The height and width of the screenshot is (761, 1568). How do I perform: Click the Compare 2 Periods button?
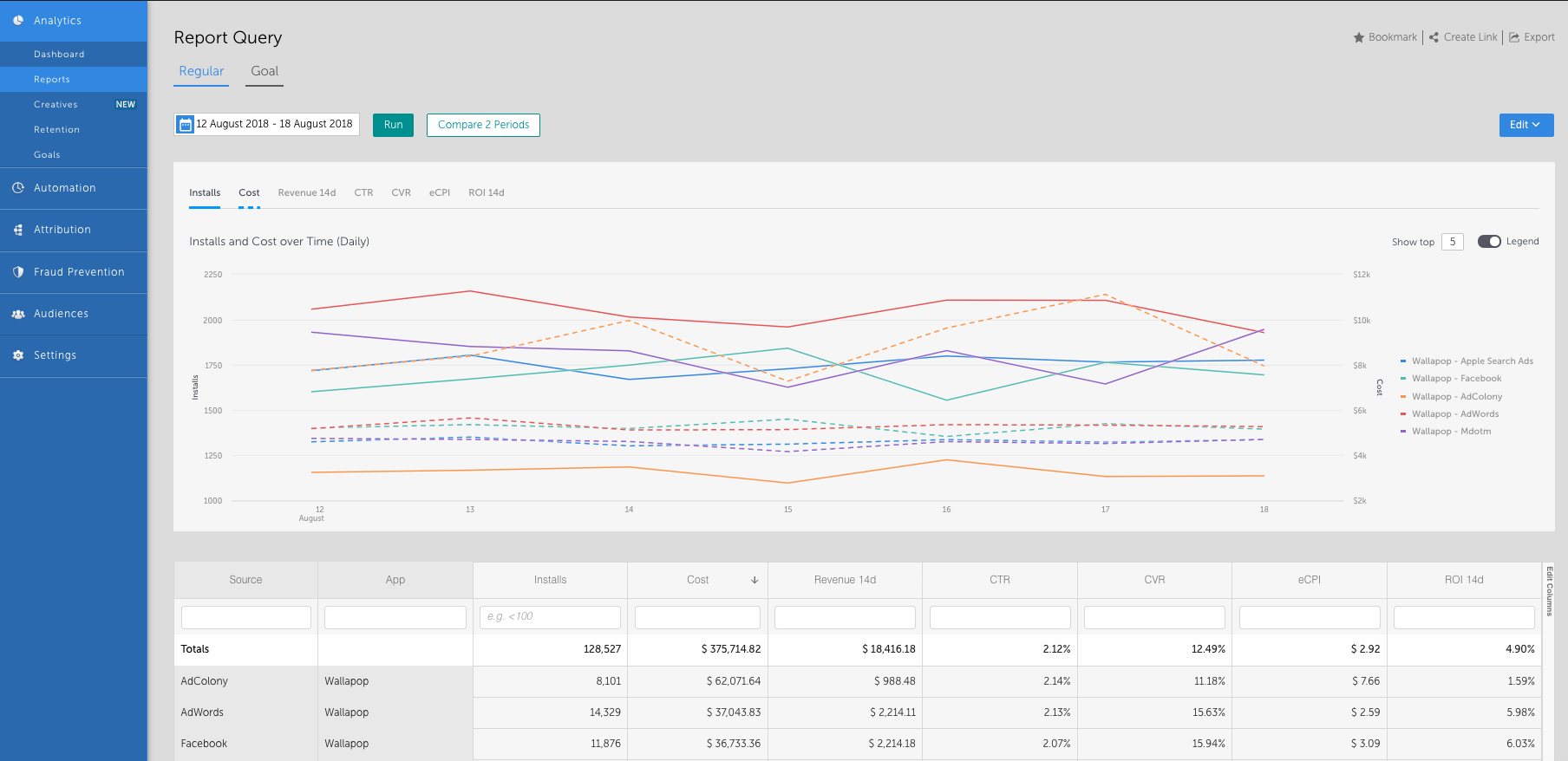click(x=483, y=125)
